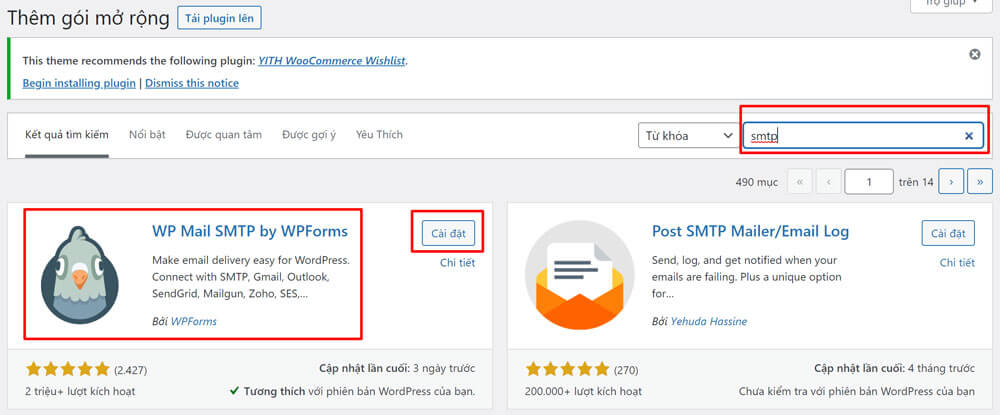
Task: Go to the next results page
Action: coord(951,182)
